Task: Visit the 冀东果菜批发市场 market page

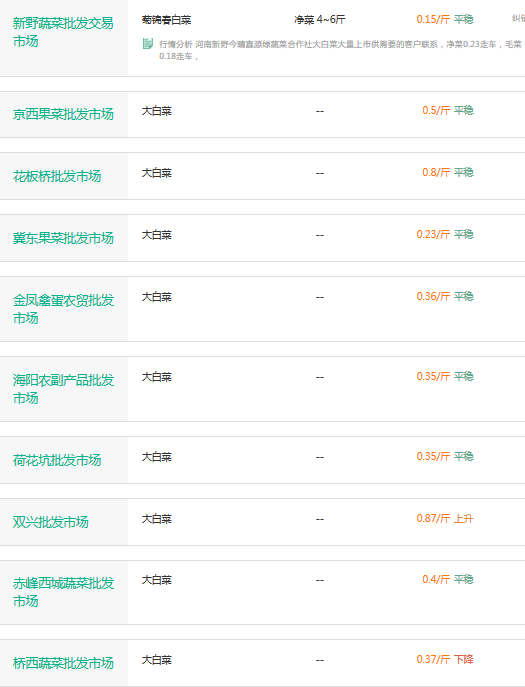Action: [63, 238]
